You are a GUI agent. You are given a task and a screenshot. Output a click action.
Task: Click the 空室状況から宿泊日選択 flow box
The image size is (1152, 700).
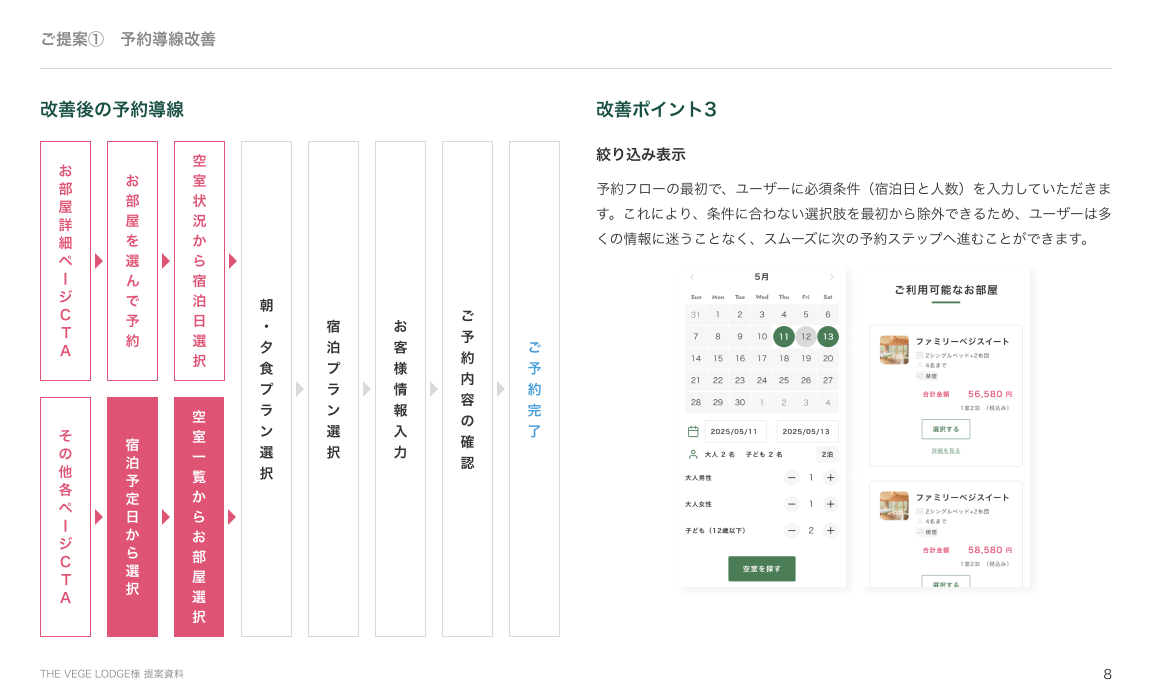click(199, 261)
